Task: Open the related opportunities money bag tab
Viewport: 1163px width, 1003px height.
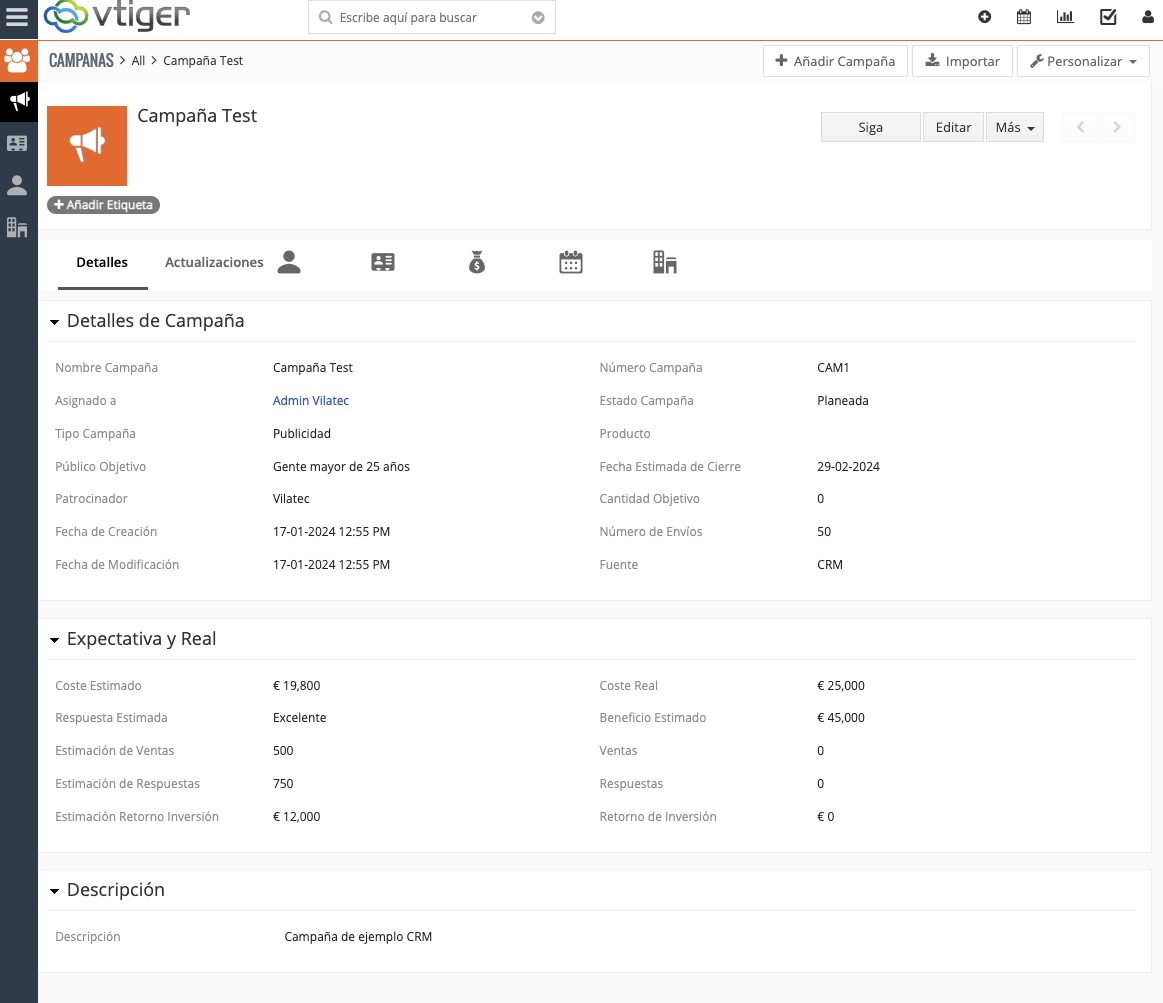Action: point(477,263)
